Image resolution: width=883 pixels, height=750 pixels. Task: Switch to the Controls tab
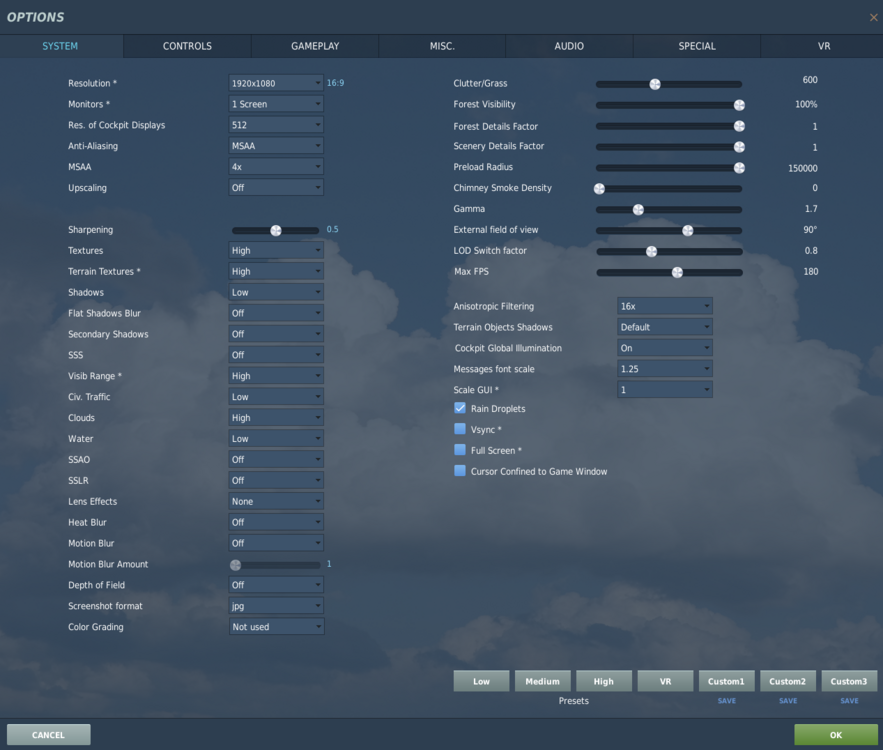click(x=187, y=46)
